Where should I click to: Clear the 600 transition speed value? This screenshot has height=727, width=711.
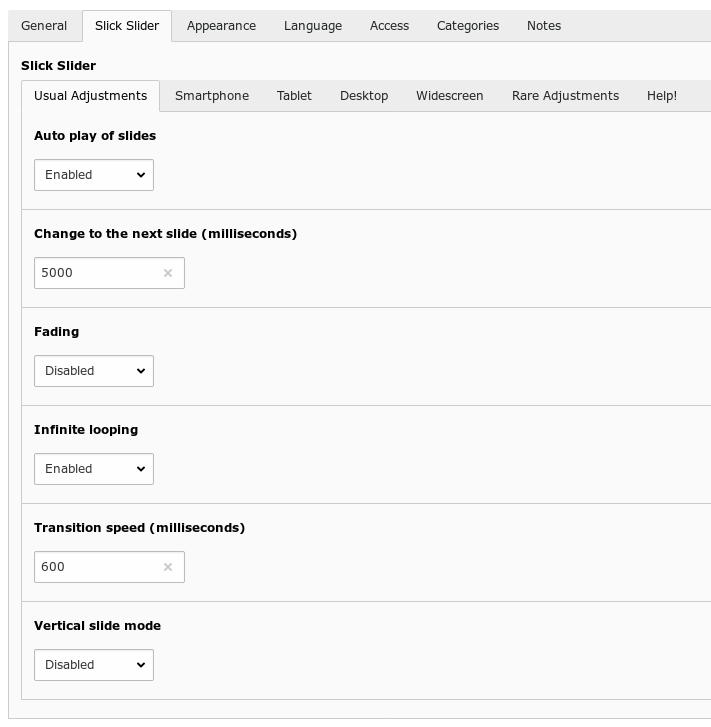tap(168, 567)
